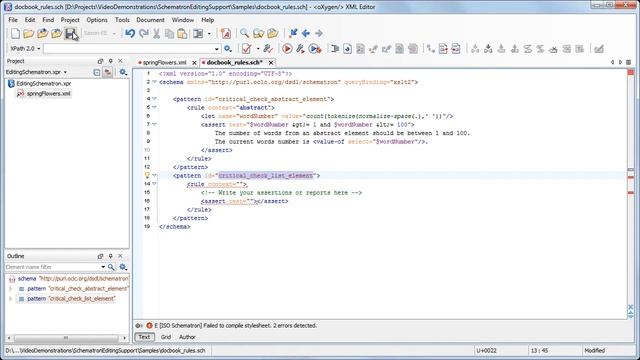The image size is (640, 360).
Task: Navigate back with the blue left arrow
Action: (306, 33)
